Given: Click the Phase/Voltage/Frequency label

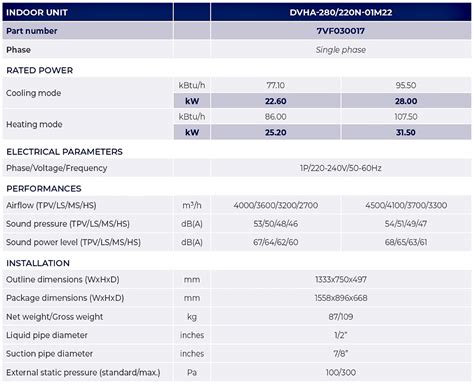Looking at the screenshot, I should (57, 168).
